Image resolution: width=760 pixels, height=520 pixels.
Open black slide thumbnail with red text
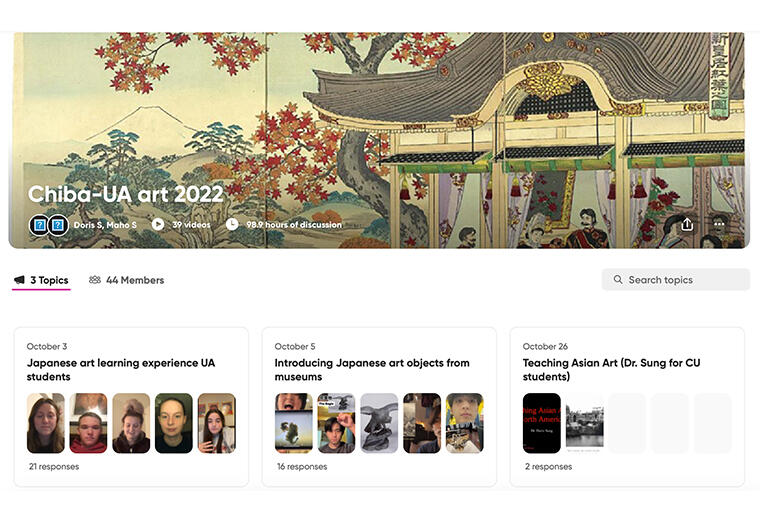click(541, 423)
